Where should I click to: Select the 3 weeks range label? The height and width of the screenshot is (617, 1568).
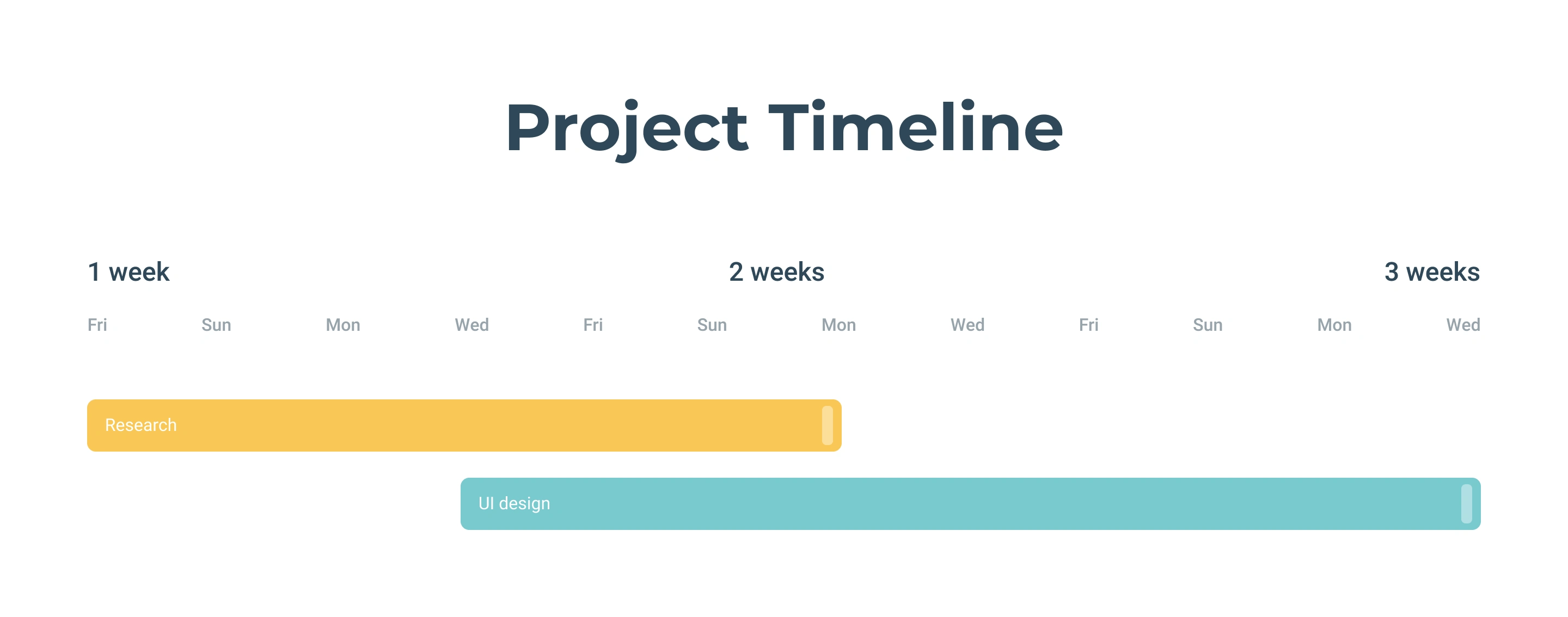tap(1432, 272)
